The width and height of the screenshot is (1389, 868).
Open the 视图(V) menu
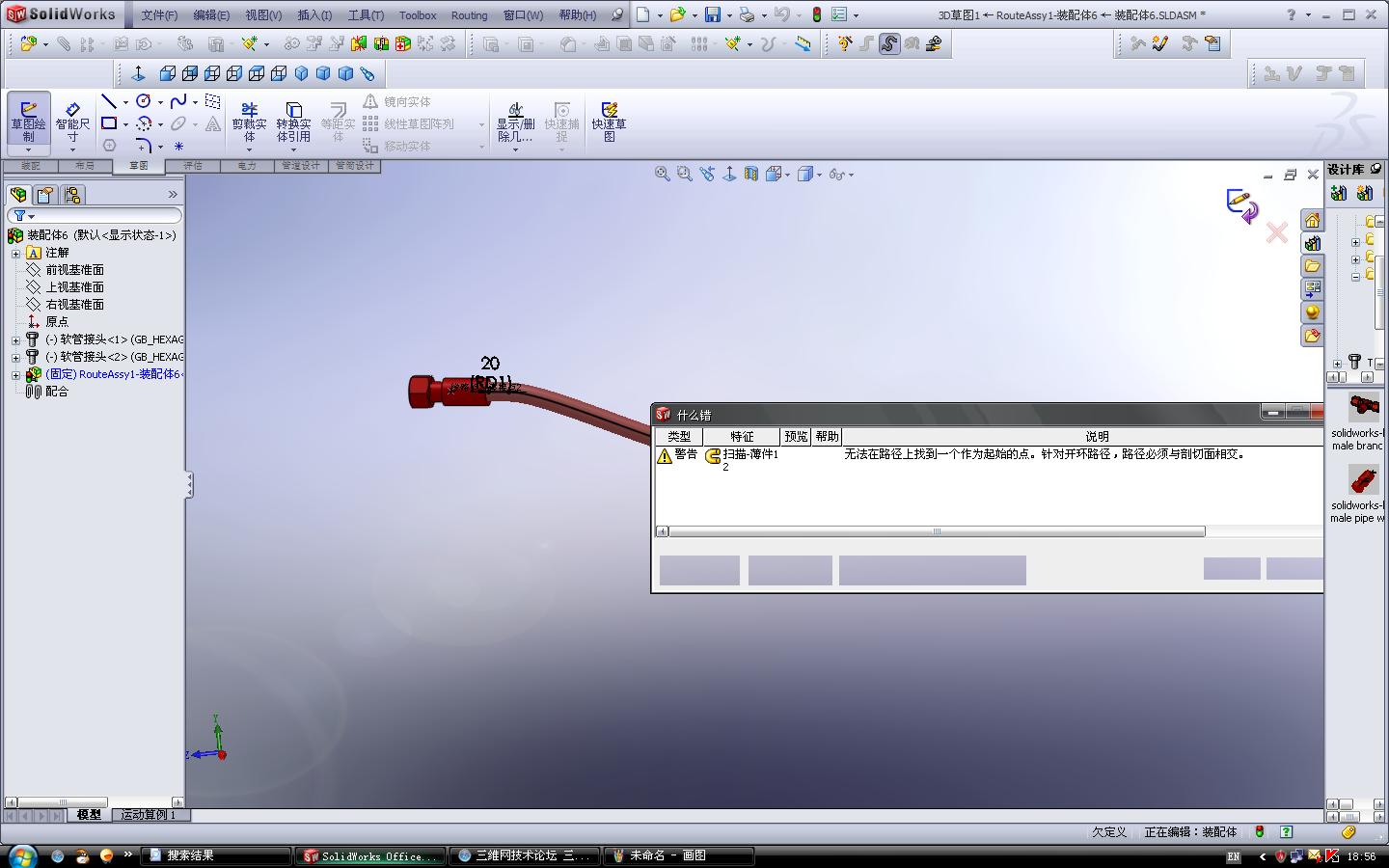(263, 15)
